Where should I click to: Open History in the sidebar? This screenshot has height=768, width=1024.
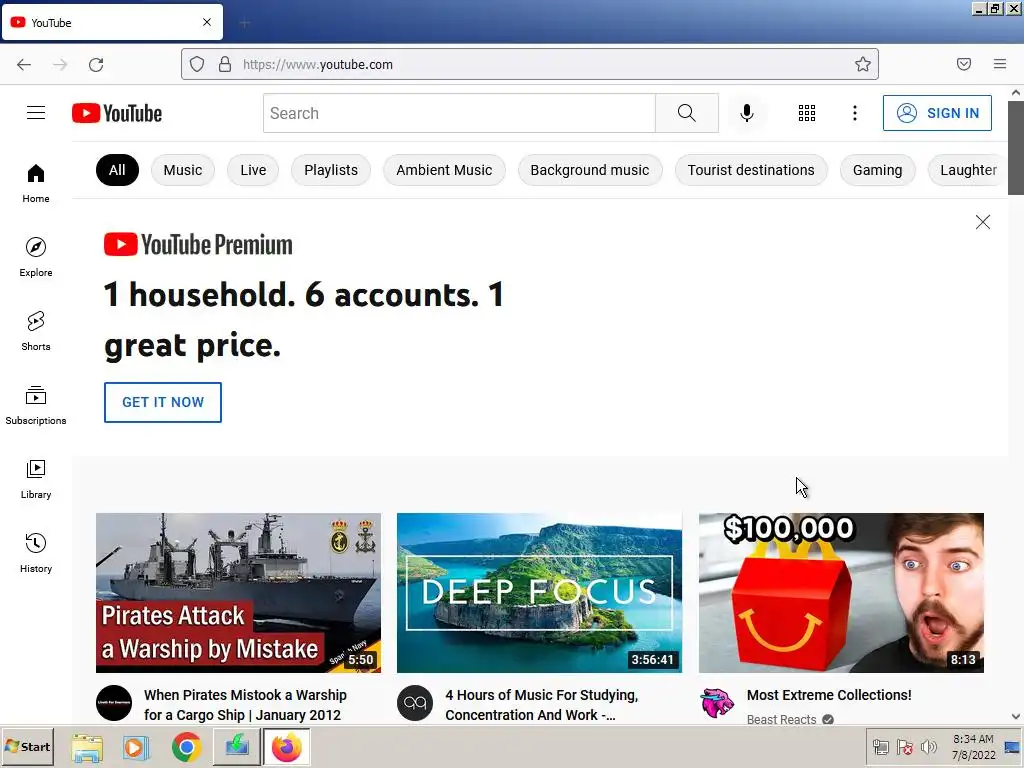click(x=36, y=553)
